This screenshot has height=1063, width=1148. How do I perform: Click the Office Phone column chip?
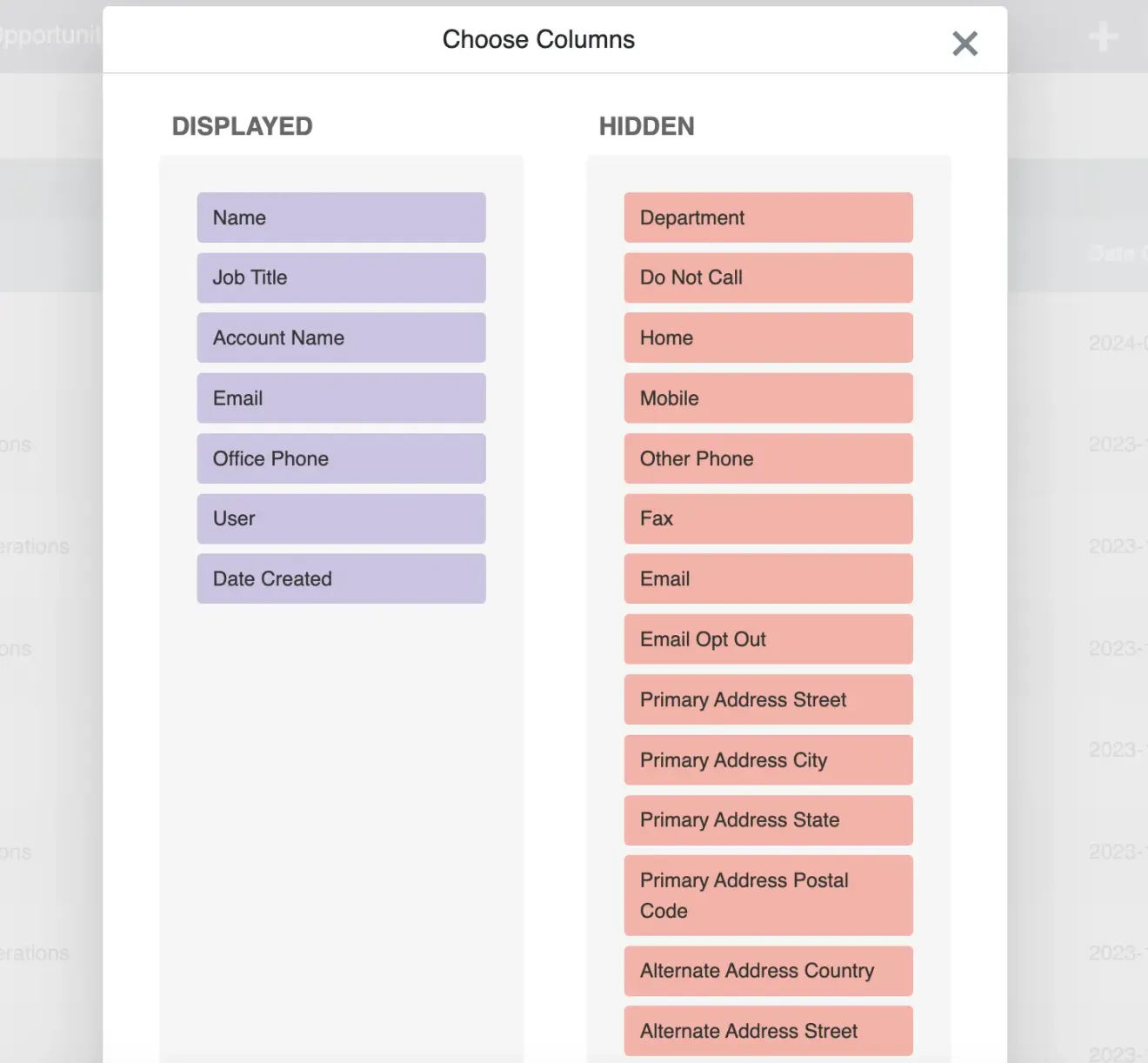click(x=341, y=458)
